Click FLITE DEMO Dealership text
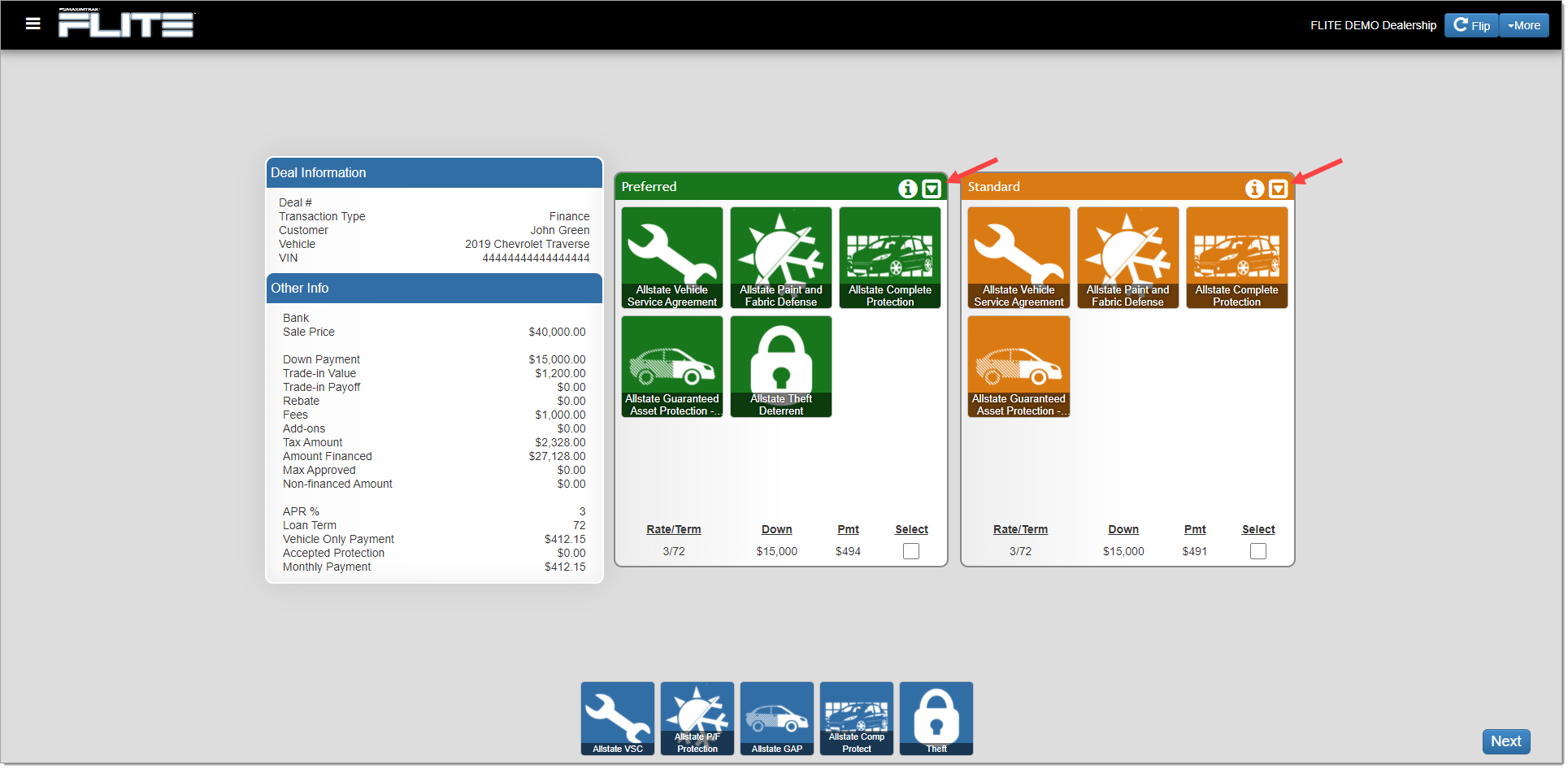Screen dimensions: 1568x769 (1373, 25)
